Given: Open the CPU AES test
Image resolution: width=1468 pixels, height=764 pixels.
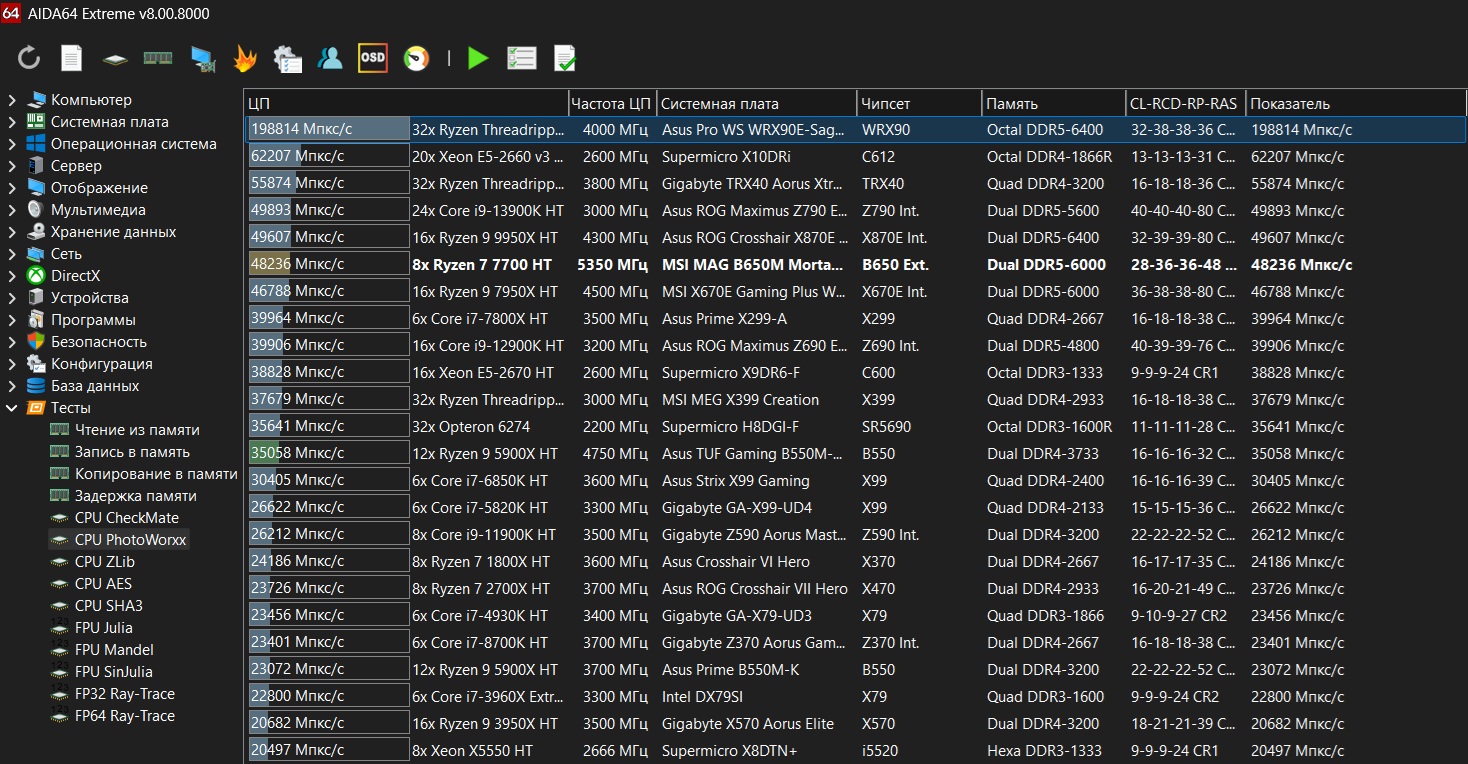Looking at the screenshot, I should 104,584.
